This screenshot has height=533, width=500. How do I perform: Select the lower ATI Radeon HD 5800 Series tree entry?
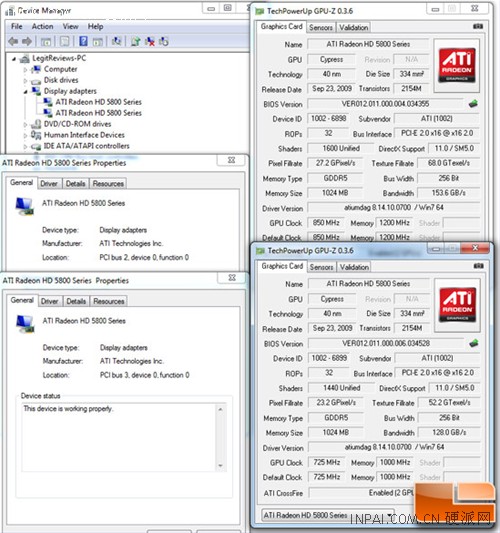[99, 113]
